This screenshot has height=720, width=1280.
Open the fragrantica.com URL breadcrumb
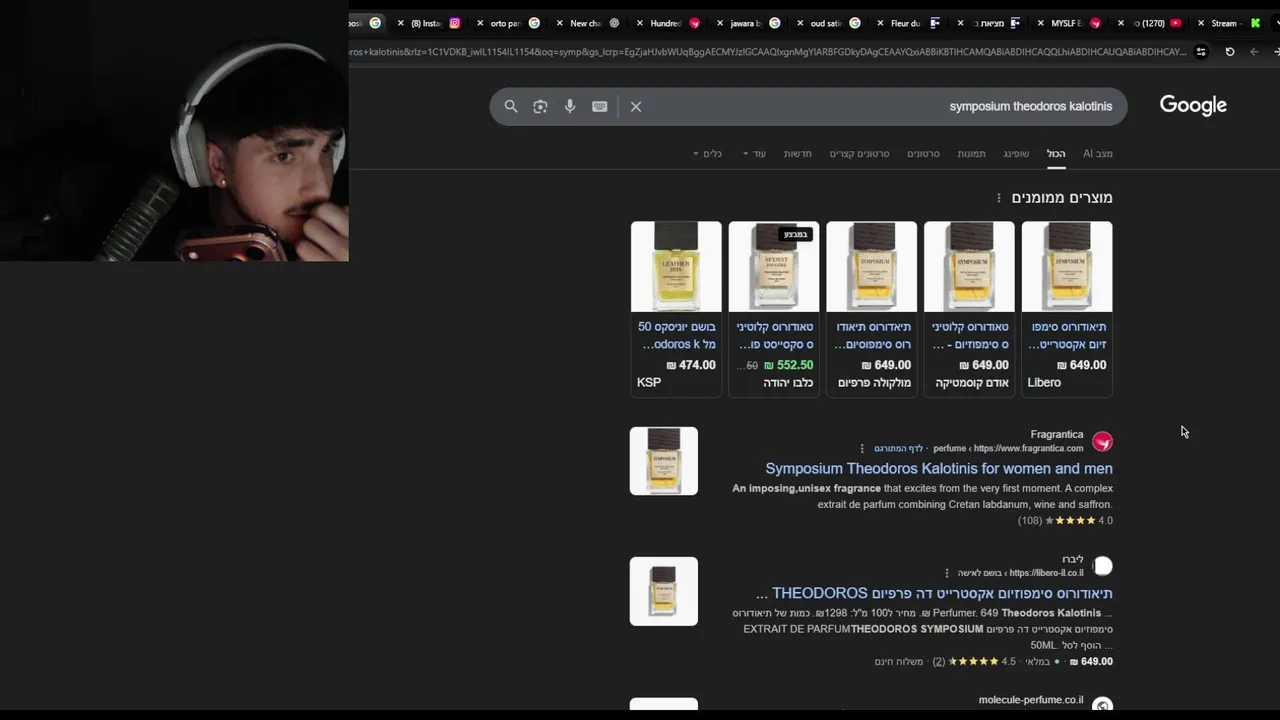coord(1008,449)
